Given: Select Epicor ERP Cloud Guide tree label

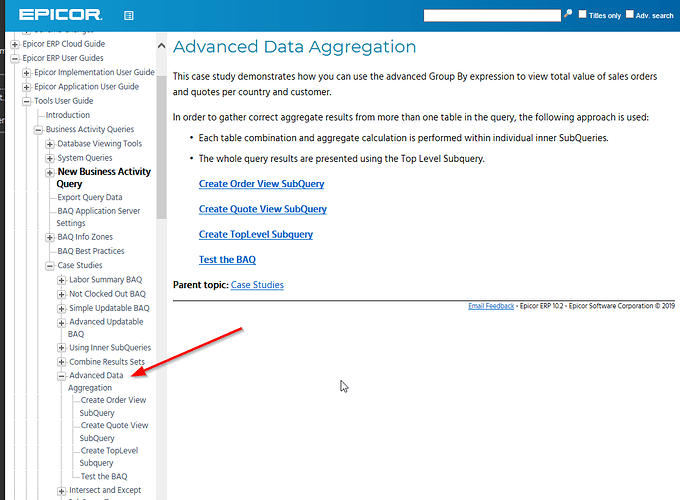Looking at the screenshot, I should [x=64, y=44].
